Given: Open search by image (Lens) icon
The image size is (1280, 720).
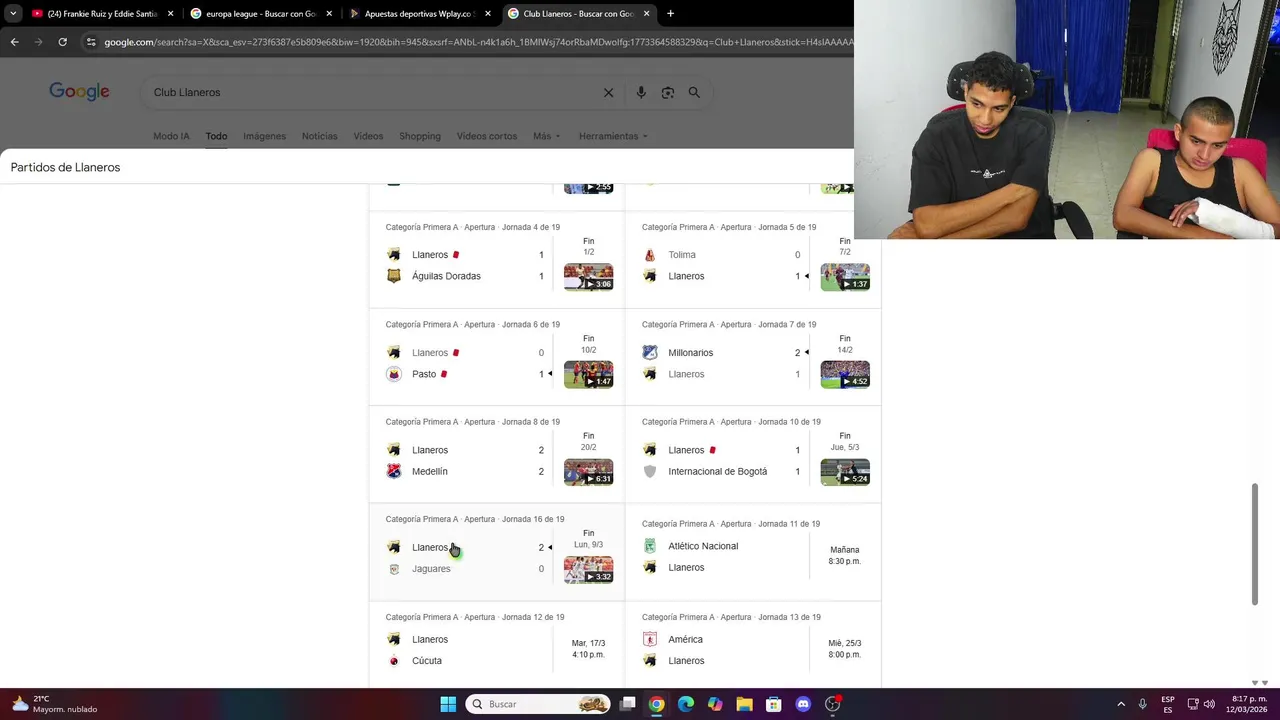Looking at the screenshot, I should pos(668,92).
